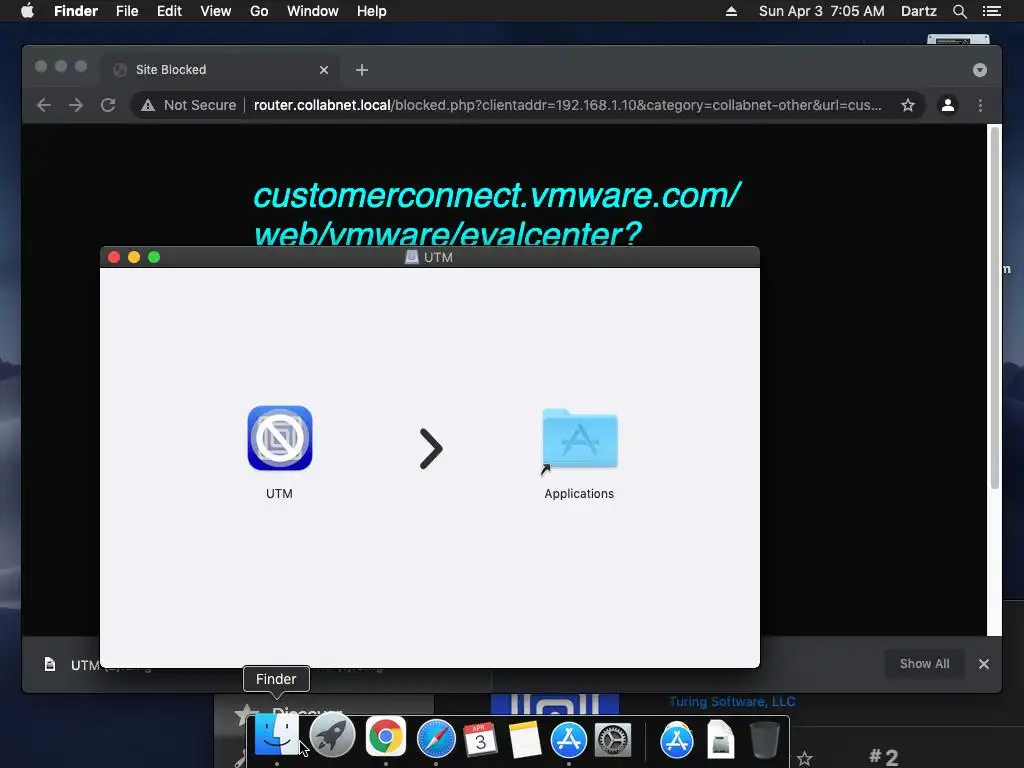Click the Not Secure warning indicator
The height and width of the screenshot is (768, 1024).
point(188,105)
